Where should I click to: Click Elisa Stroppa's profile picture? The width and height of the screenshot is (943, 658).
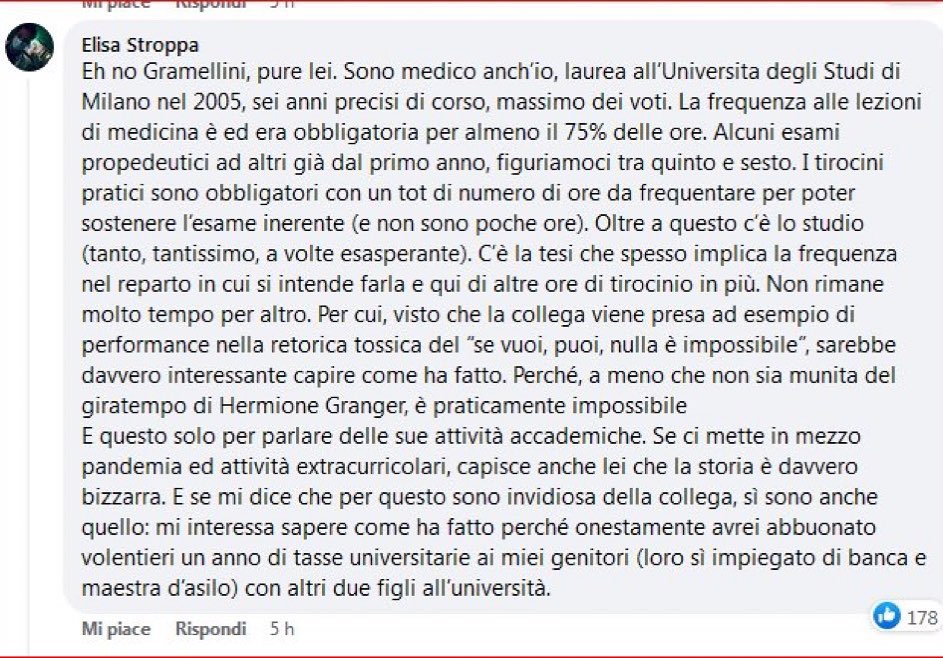(29, 47)
